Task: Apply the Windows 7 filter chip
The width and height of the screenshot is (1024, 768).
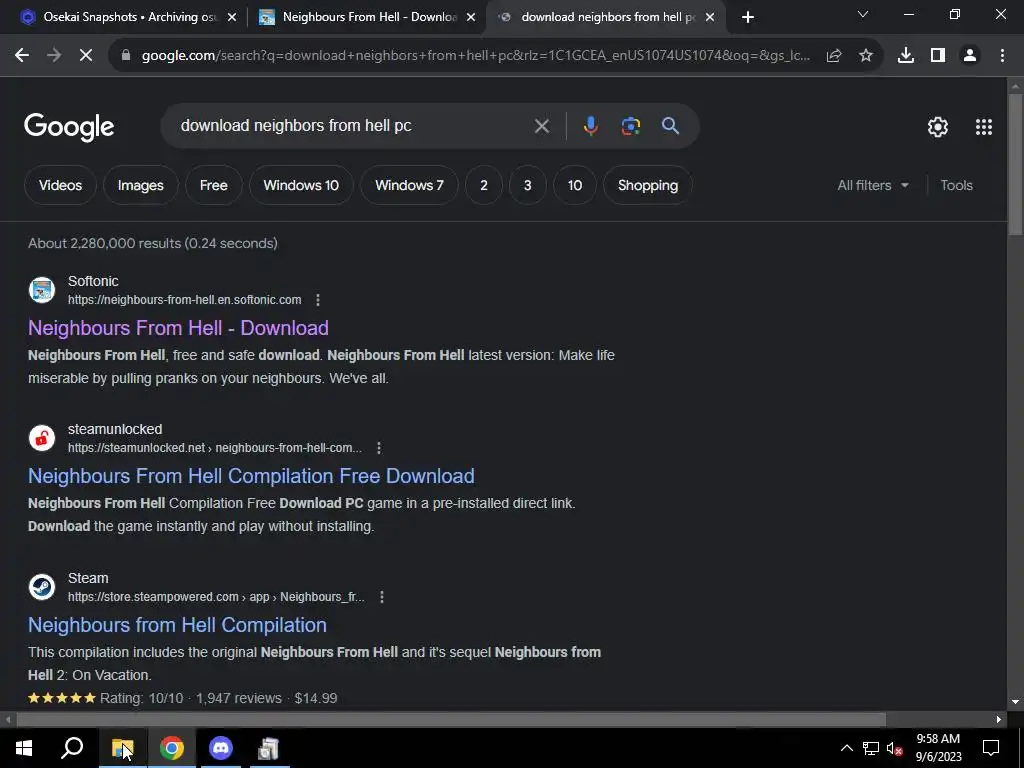Action: point(409,185)
